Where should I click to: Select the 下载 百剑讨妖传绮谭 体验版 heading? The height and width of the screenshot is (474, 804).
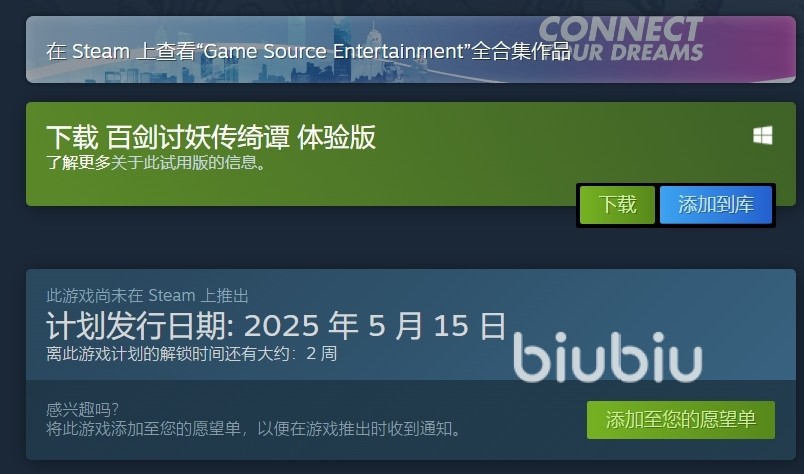[211, 137]
